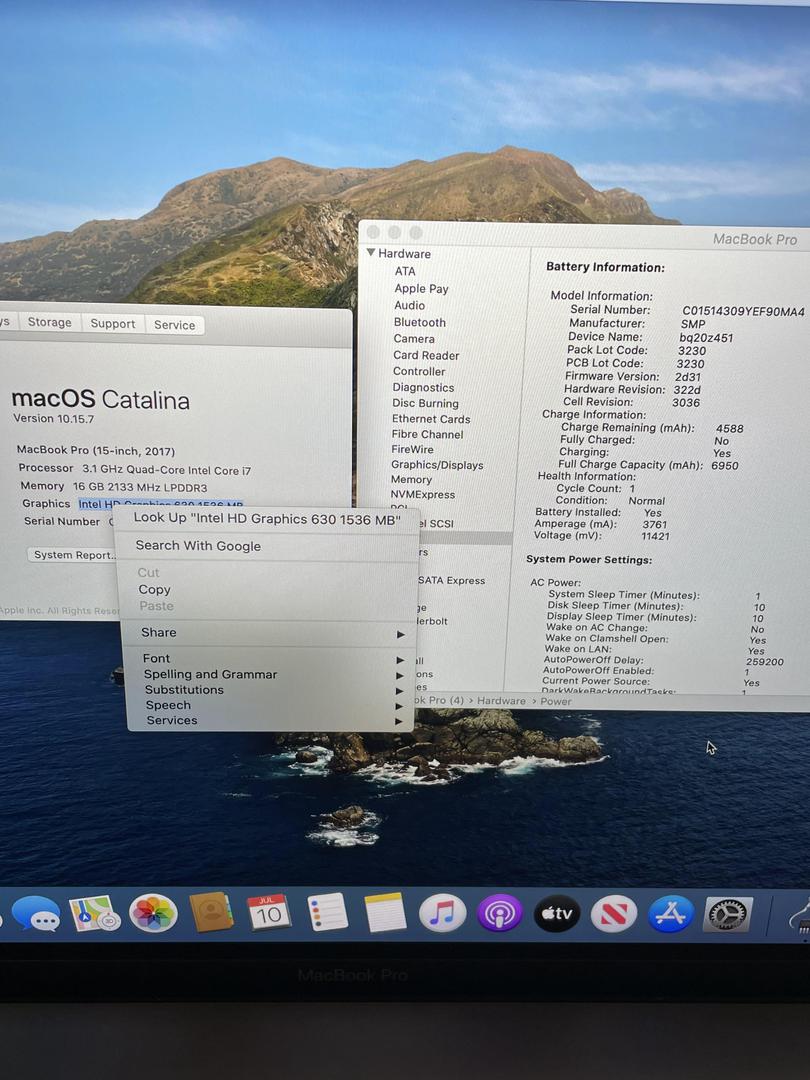
Task: Click the Firmware Version value 2d31
Action: click(x=687, y=377)
